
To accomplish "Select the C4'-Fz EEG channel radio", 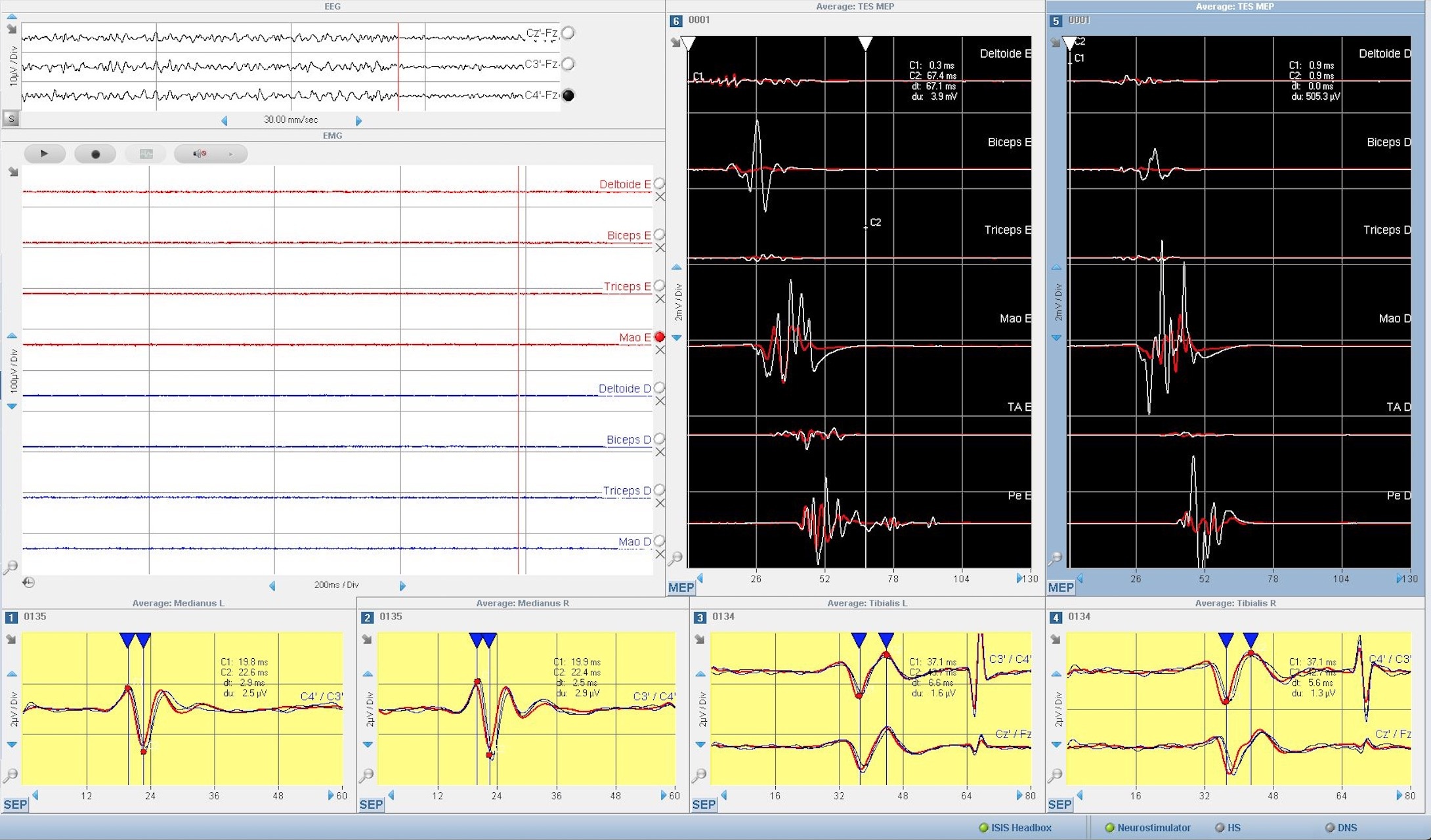I will [568, 95].
